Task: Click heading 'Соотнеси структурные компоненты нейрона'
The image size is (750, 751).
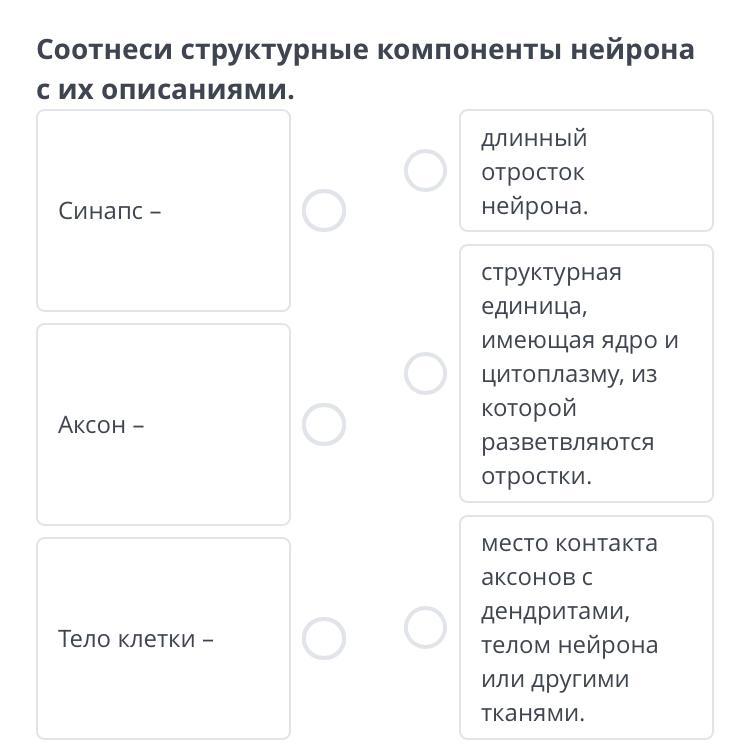Action: (x=365, y=50)
